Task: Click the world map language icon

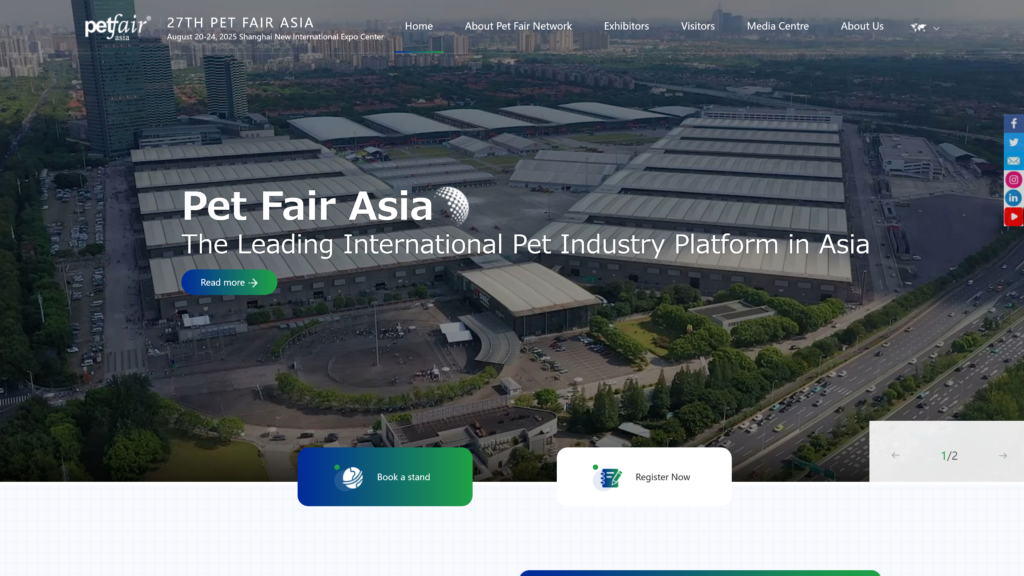Action: pos(918,27)
